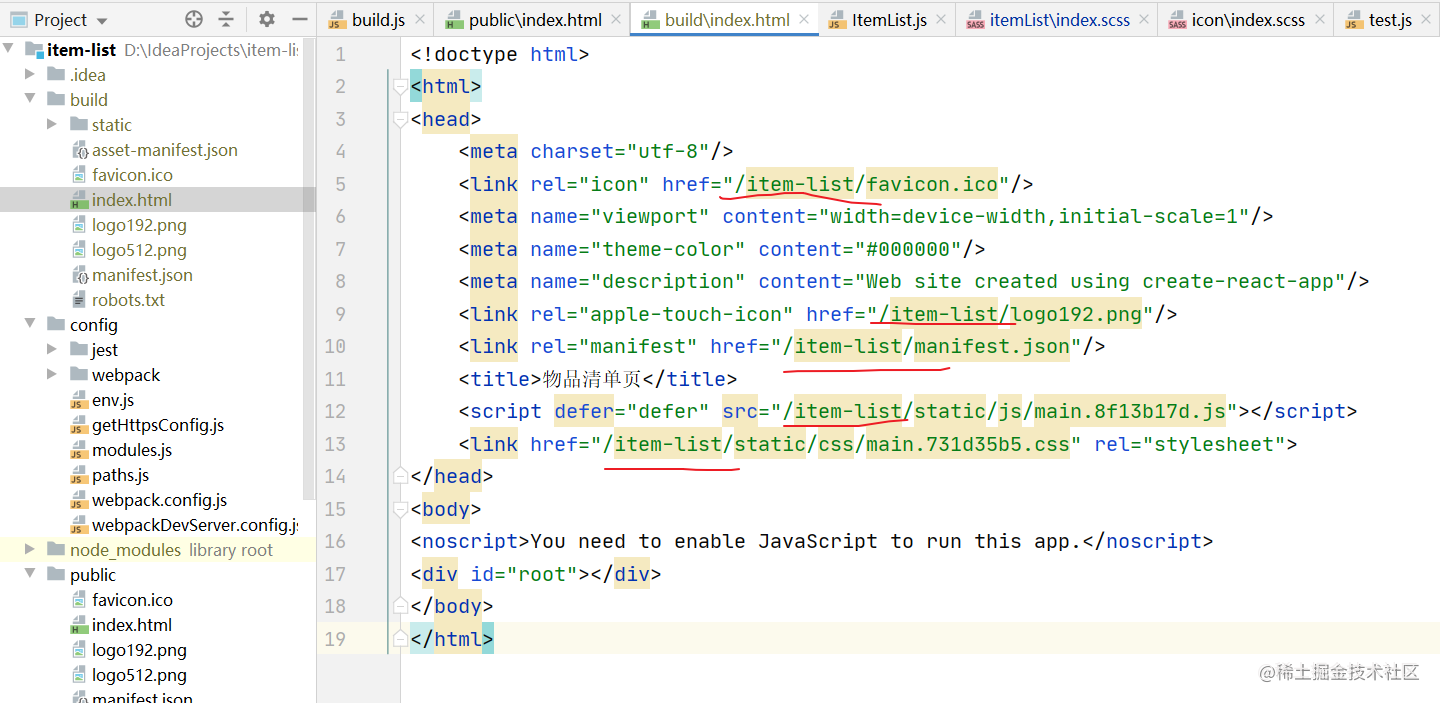Image resolution: width=1440 pixels, height=703 pixels.
Task: Collapse the public folder
Action: [30, 574]
